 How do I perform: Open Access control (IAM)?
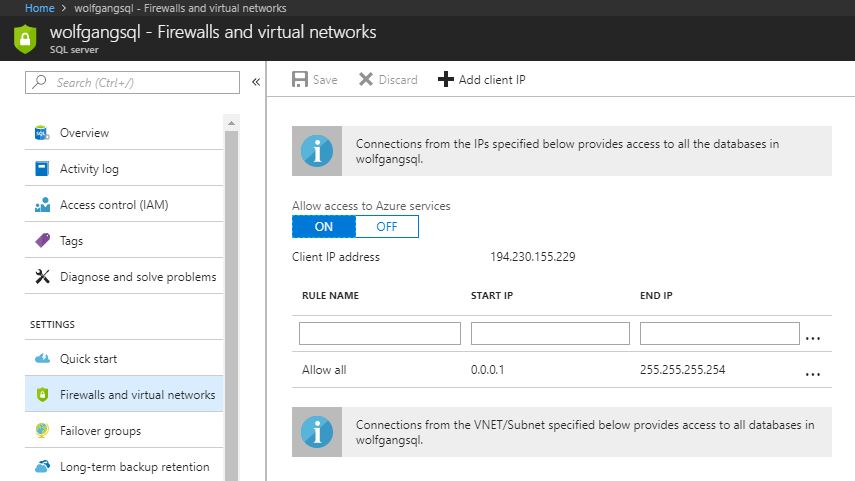click(124, 205)
